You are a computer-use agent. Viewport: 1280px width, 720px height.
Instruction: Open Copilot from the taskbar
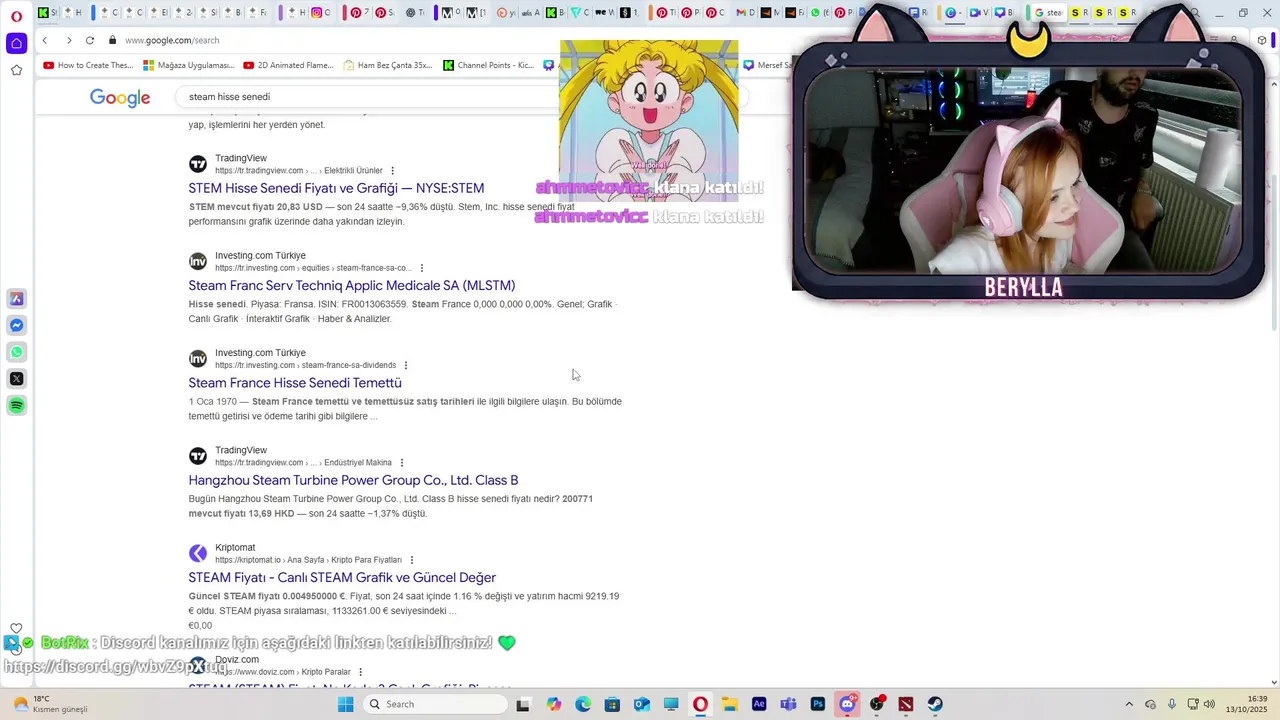pyautogui.click(x=554, y=704)
